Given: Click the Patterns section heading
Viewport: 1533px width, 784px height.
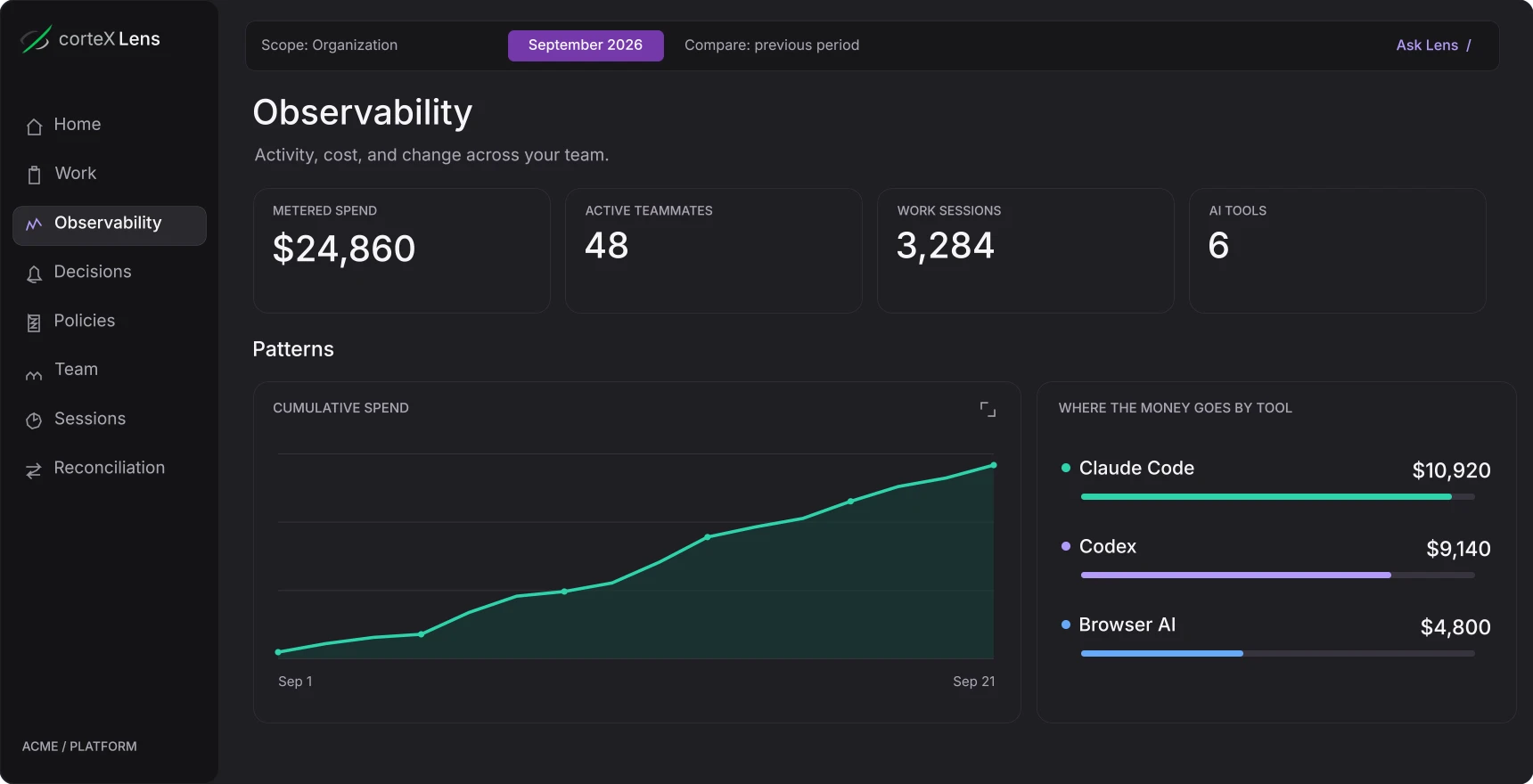Looking at the screenshot, I should 293,349.
